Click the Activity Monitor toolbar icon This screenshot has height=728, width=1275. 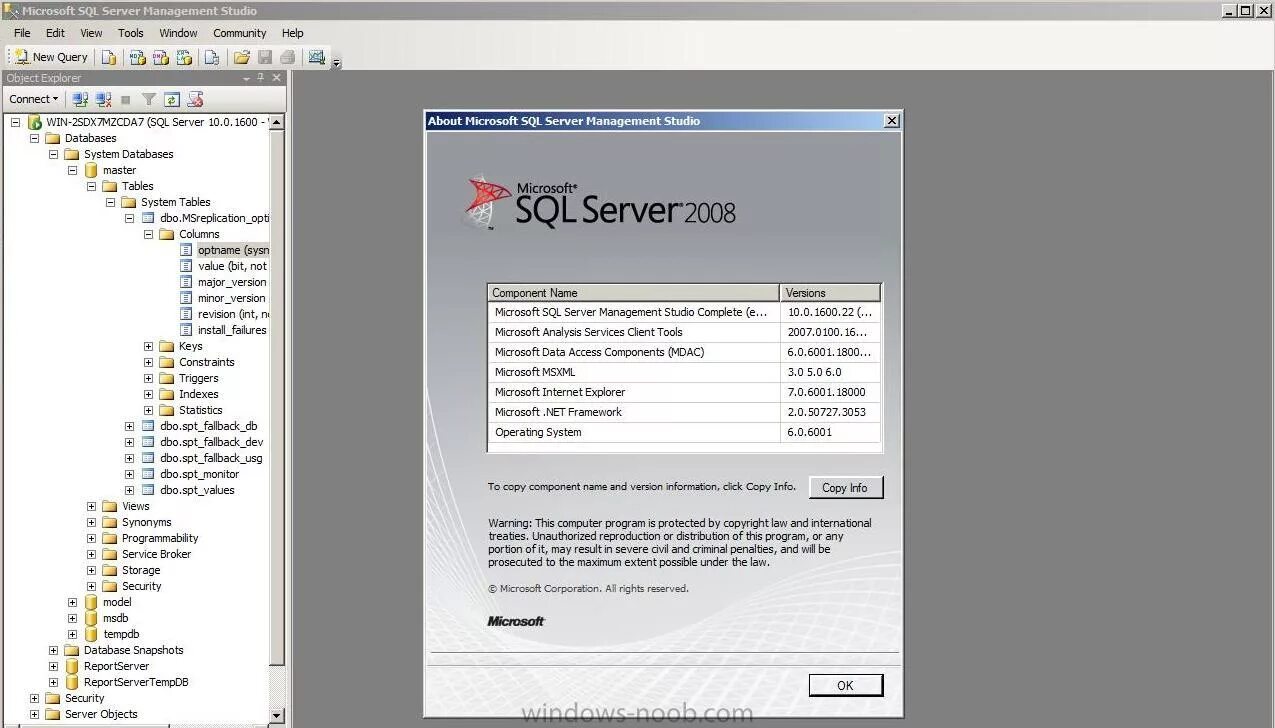317,57
